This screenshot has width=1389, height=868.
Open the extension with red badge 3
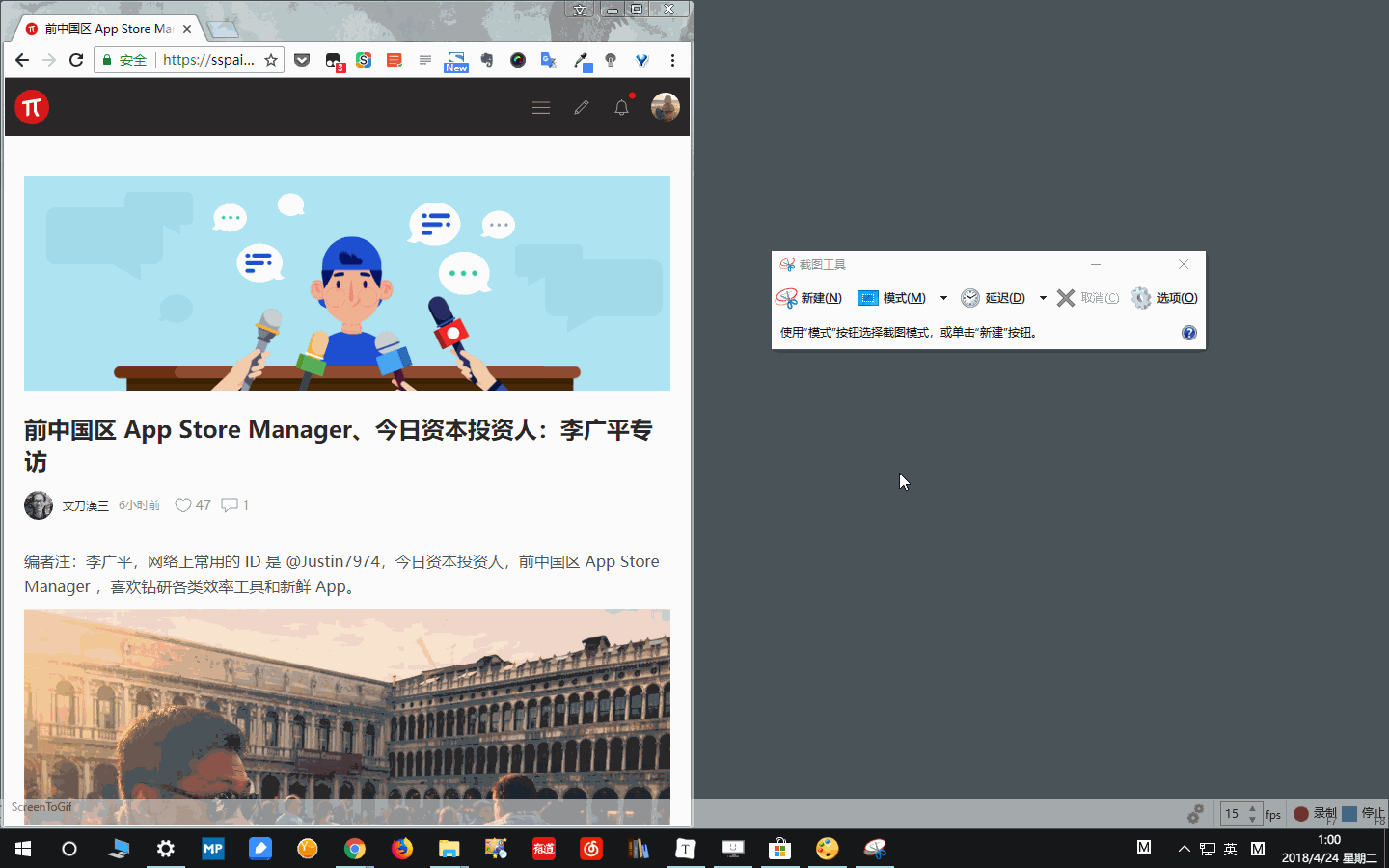334,61
